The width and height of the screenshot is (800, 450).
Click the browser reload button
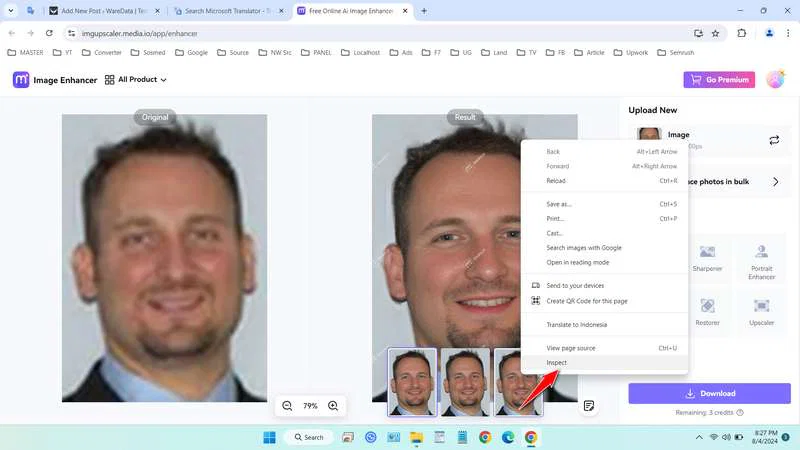point(49,33)
